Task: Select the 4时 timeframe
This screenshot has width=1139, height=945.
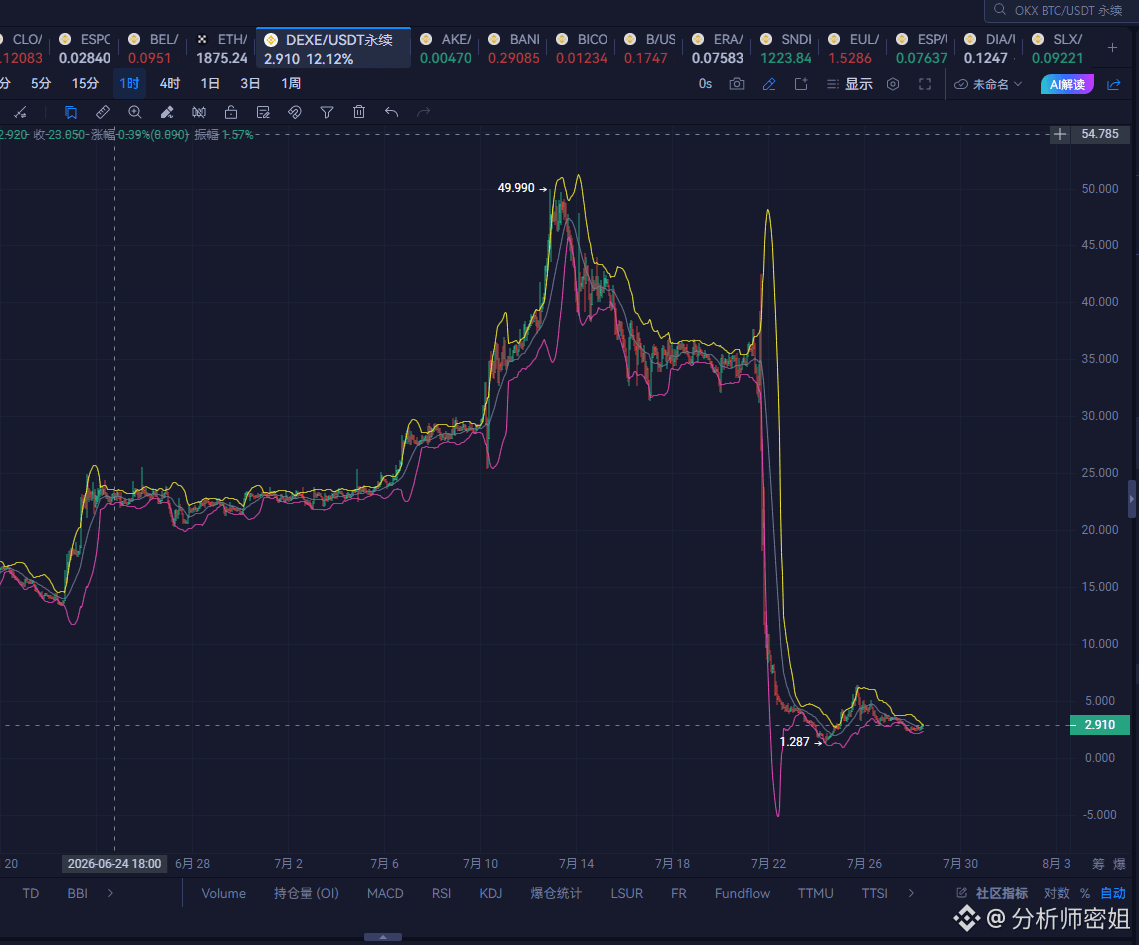Action: click(x=170, y=84)
